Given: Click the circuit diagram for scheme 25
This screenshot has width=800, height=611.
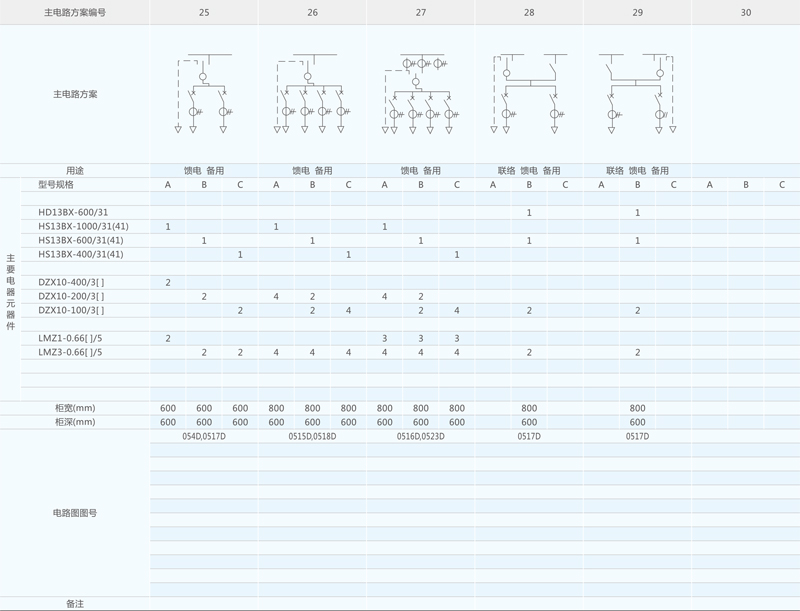Looking at the screenshot, I should click(204, 94).
